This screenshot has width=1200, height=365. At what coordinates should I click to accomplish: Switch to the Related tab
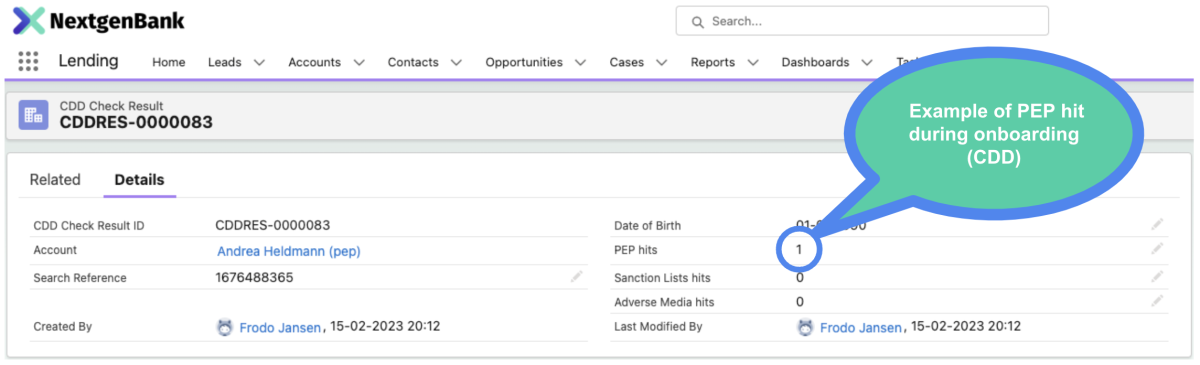55,180
